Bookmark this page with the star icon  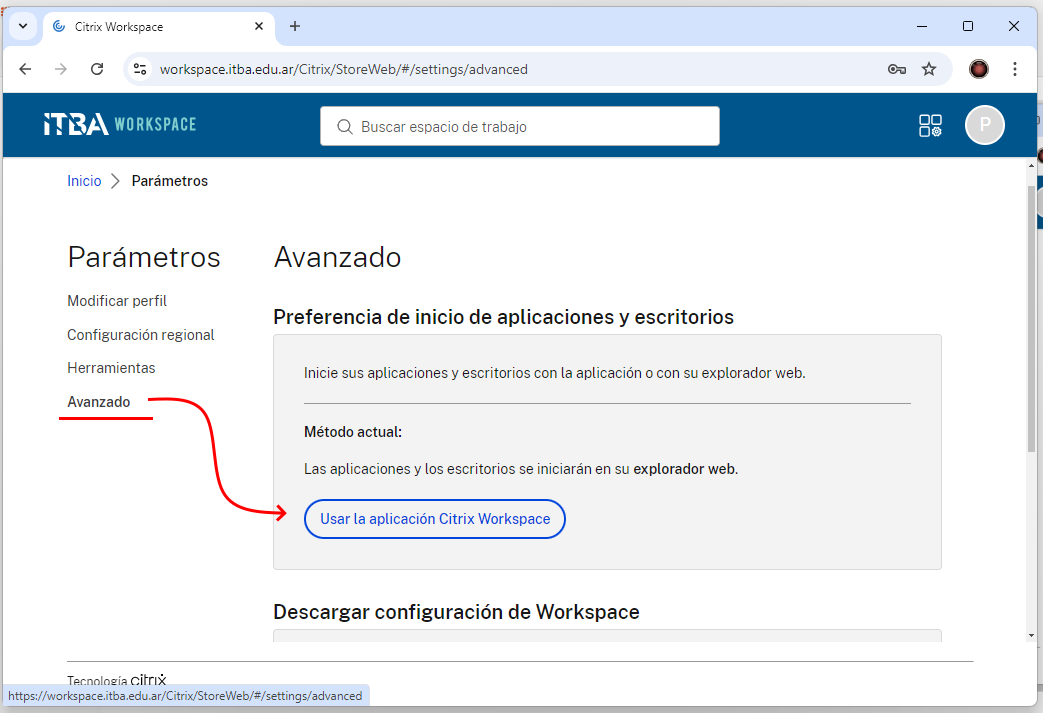pyautogui.click(x=929, y=69)
